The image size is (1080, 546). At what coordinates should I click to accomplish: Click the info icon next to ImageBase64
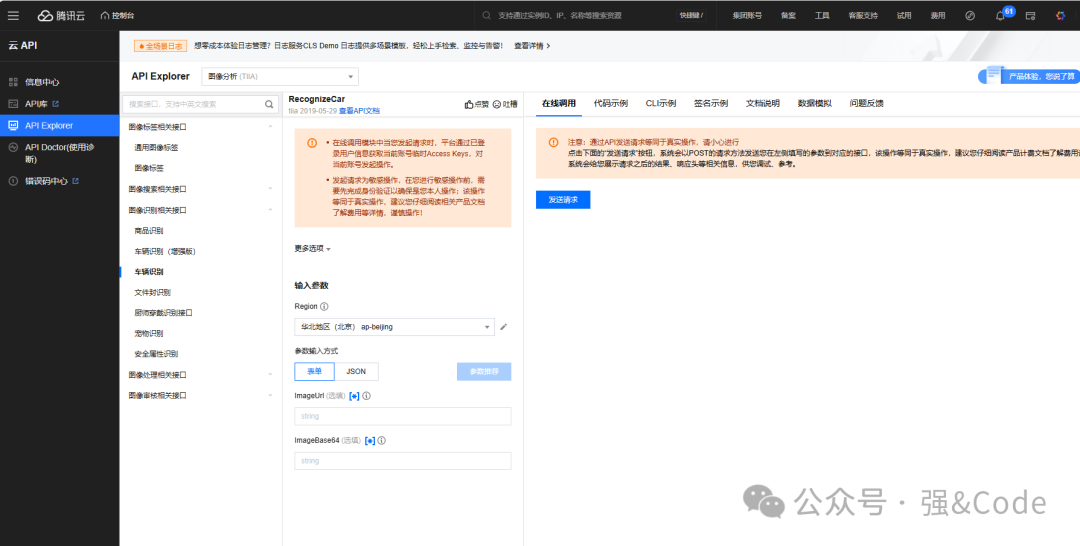[382, 441]
